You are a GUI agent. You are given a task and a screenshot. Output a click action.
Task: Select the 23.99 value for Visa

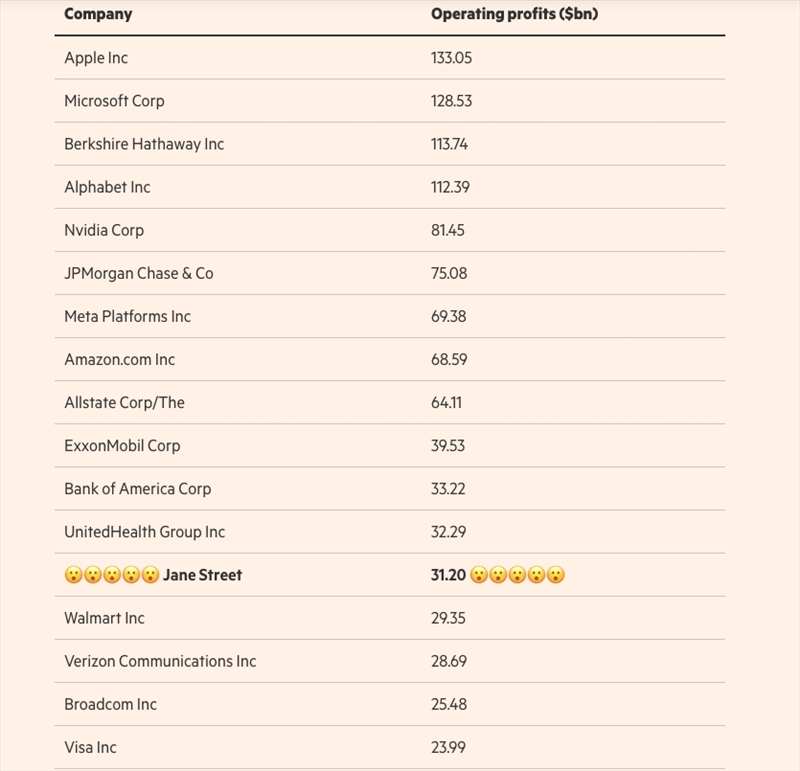[x=448, y=747]
